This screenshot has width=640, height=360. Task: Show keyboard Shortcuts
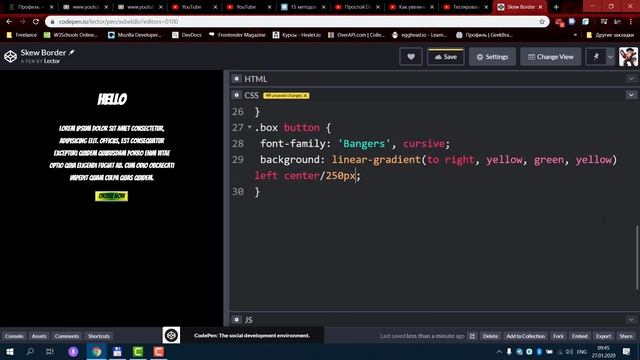pyautogui.click(x=99, y=336)
